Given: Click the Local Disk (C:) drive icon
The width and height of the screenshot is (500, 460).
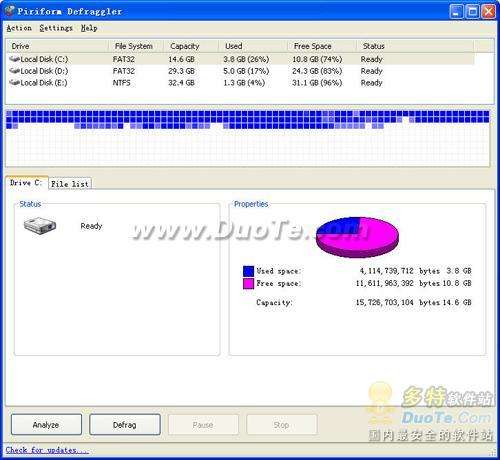Looking at the screenshot, I should (x=15, y=60).
